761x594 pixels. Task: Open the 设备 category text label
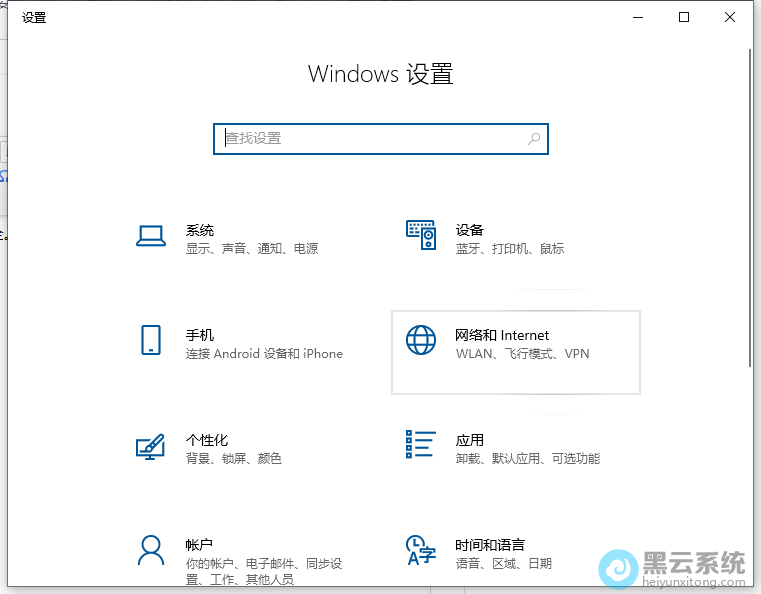click(469, 230)
